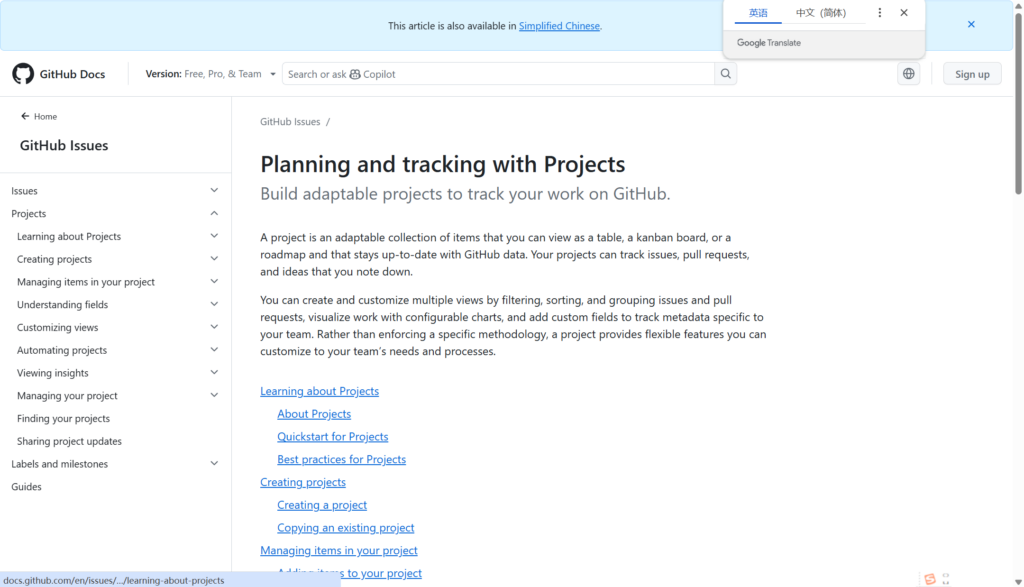Click the Home back arrow icon

25,117
